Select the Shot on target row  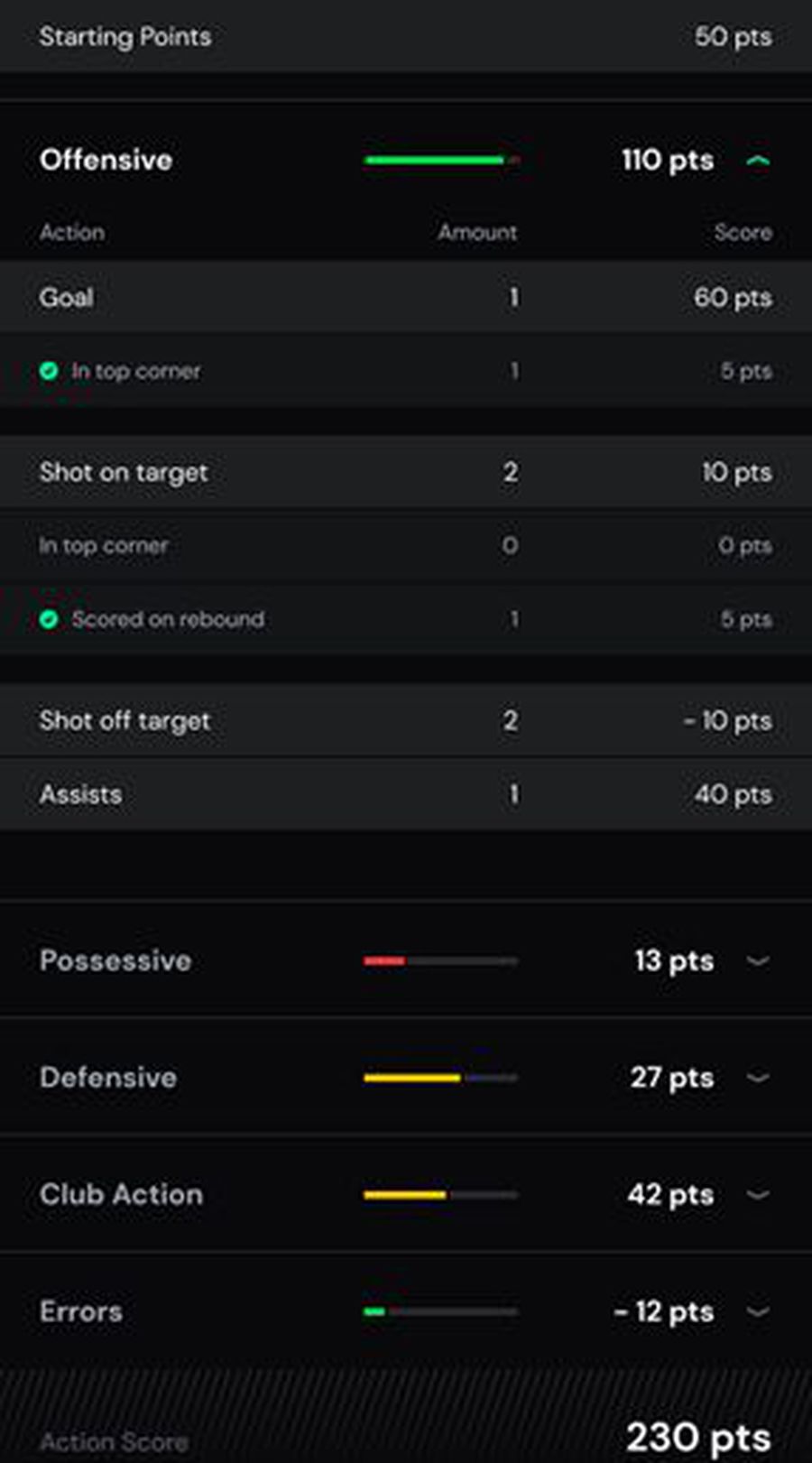click(x=406, y=472)
